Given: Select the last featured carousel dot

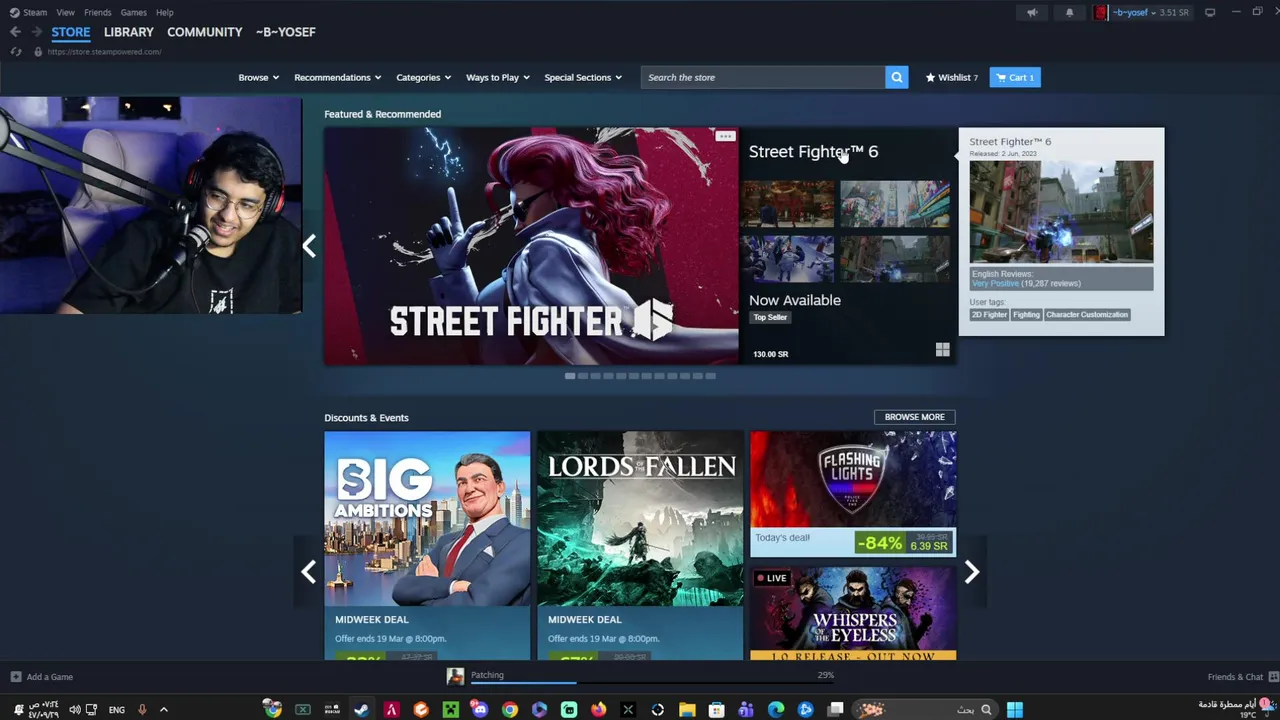Looking at the screenshot, I should [x=710, y=376].
